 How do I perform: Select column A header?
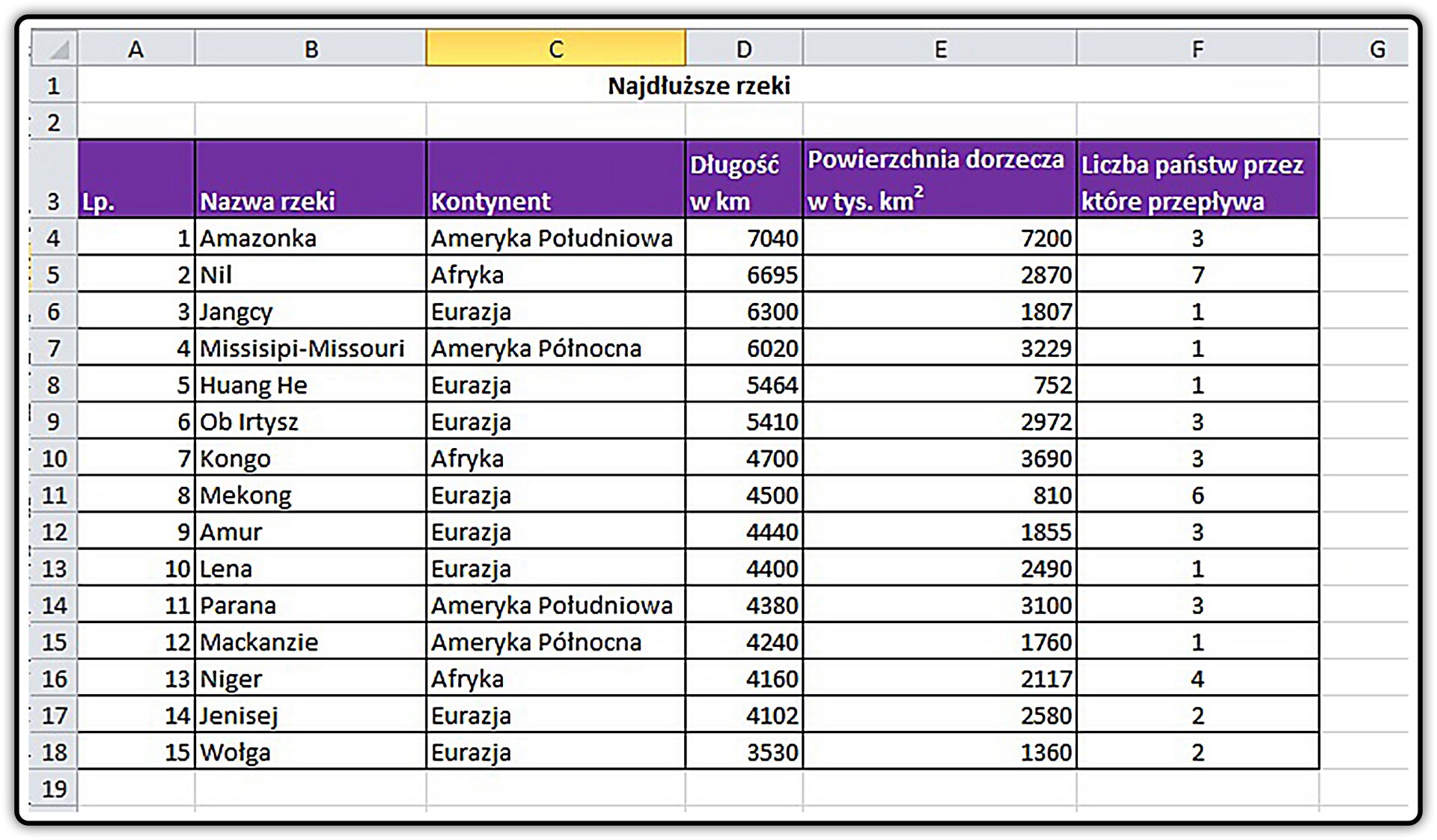coord(136,49)
